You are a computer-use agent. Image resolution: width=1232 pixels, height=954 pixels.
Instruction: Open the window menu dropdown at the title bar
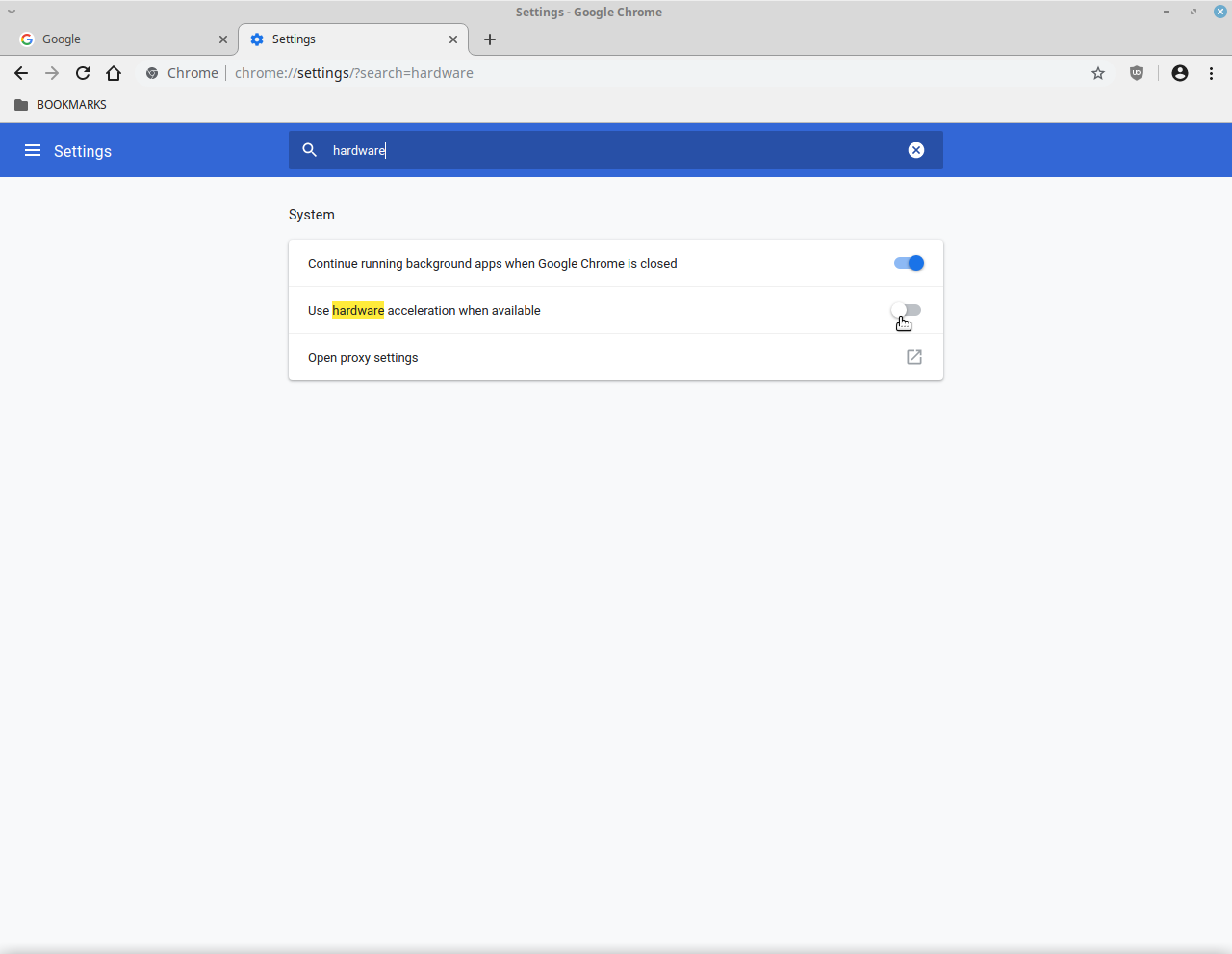click(12, 12)
